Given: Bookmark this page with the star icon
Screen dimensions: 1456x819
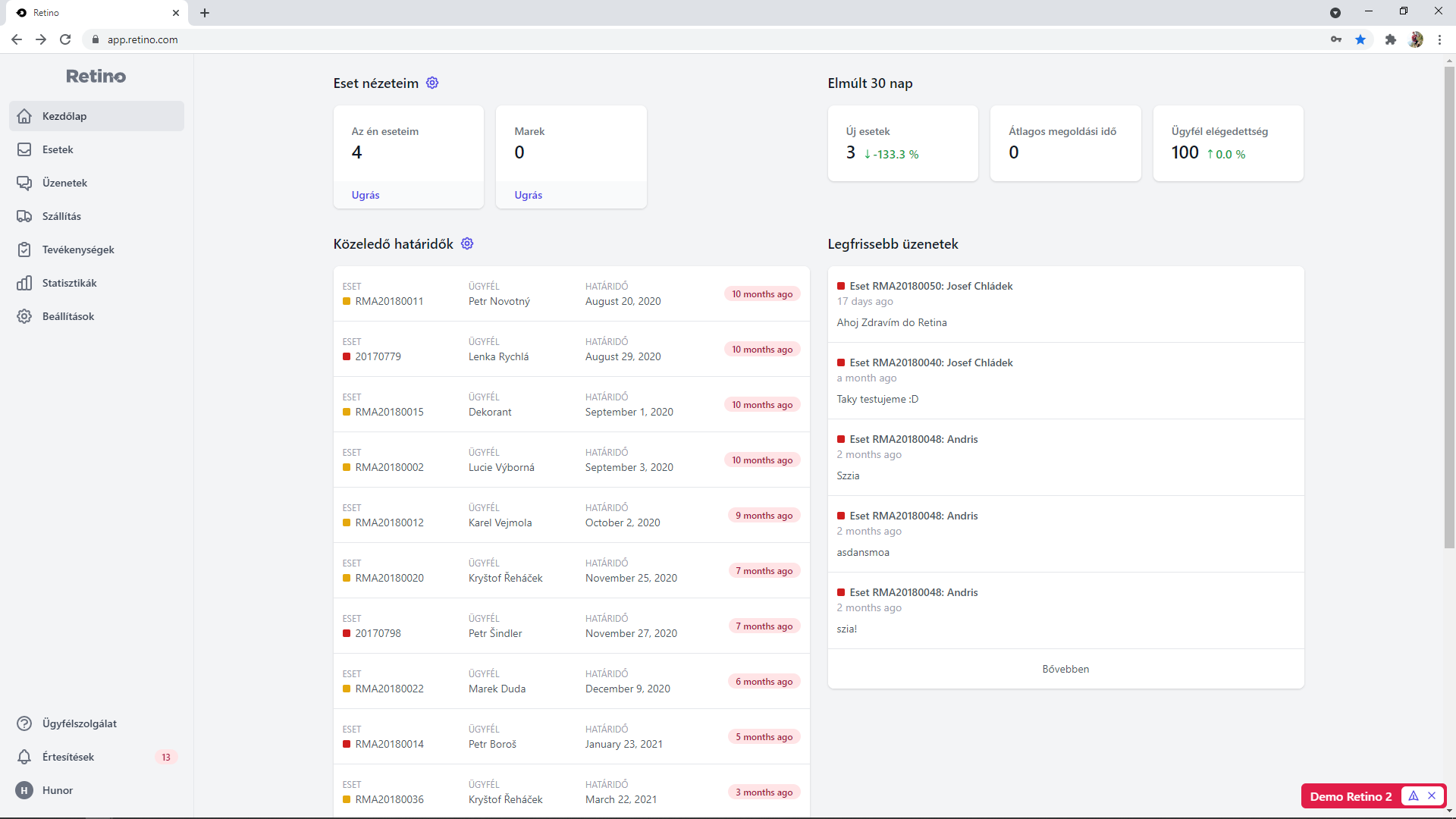Looking at the screenshot, I should 1360,39.
